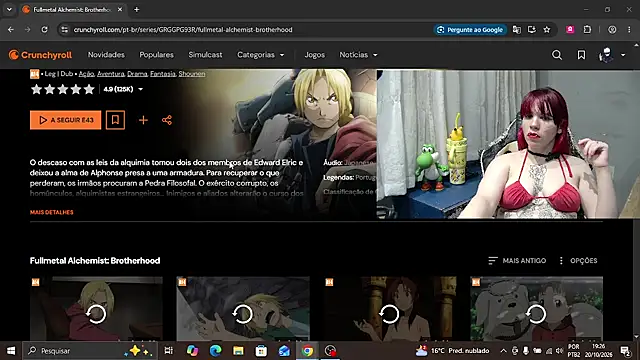
Task: Open a new browser tab
Action: [137, 9]
